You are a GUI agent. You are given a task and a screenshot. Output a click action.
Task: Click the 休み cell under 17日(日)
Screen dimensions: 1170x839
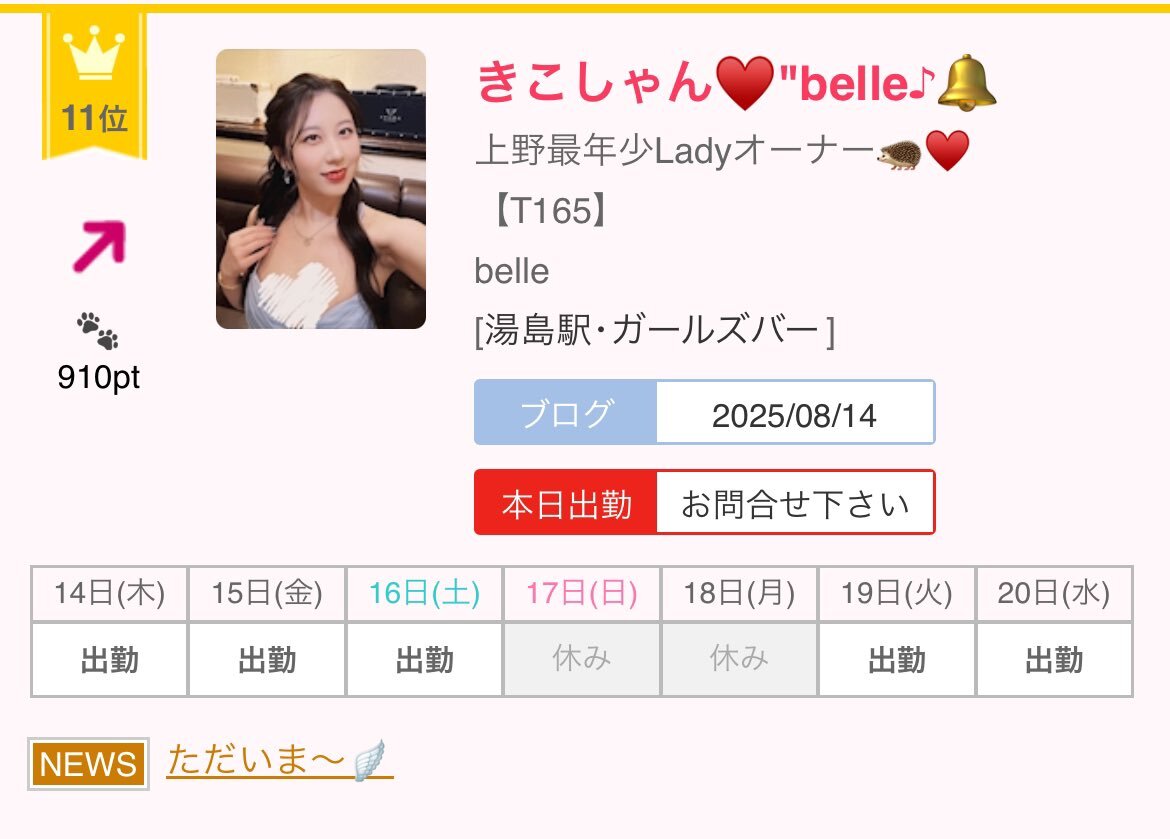(x=582, y=659)
